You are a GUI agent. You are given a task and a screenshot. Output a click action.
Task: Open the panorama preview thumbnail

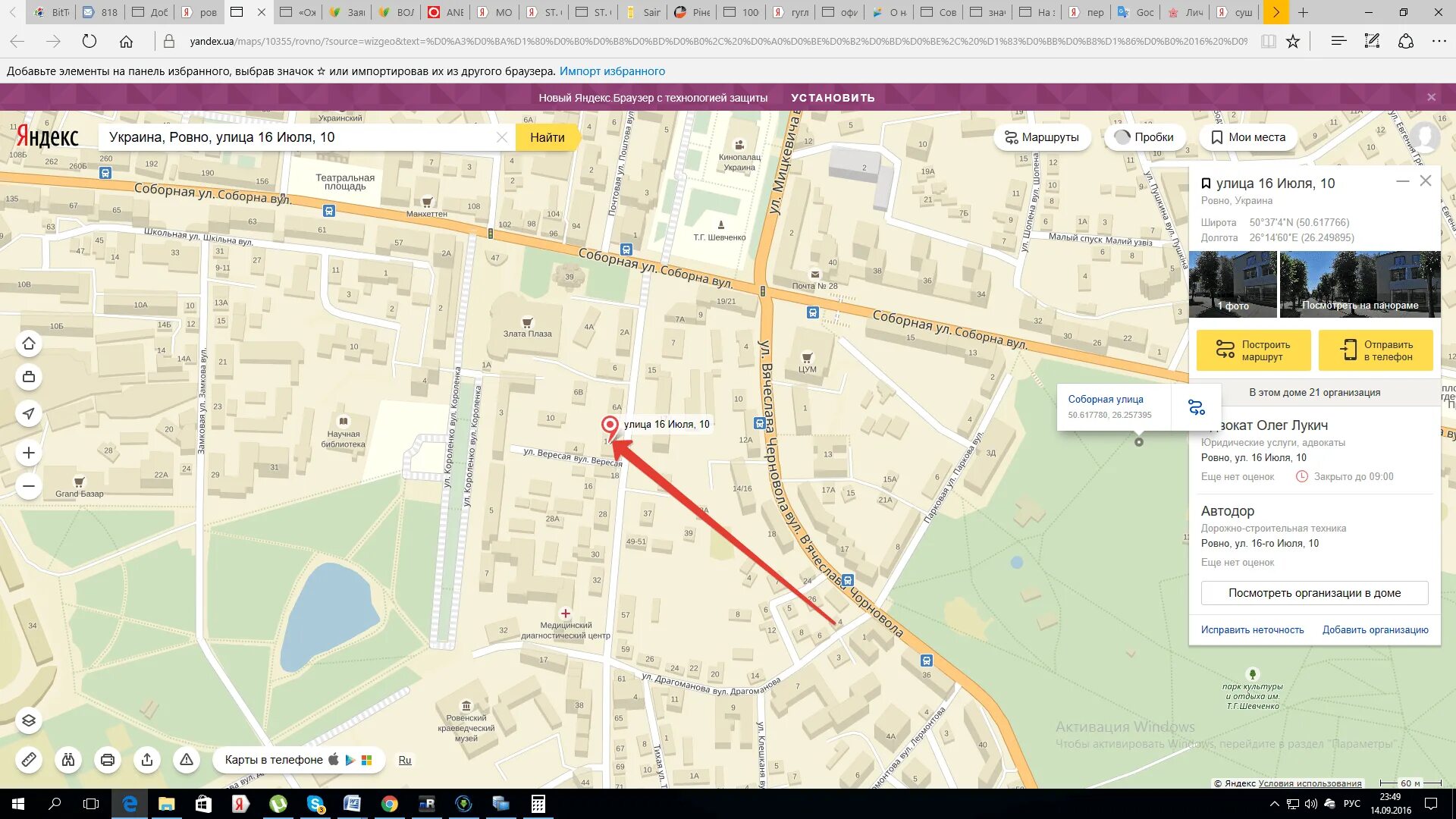1360,284
